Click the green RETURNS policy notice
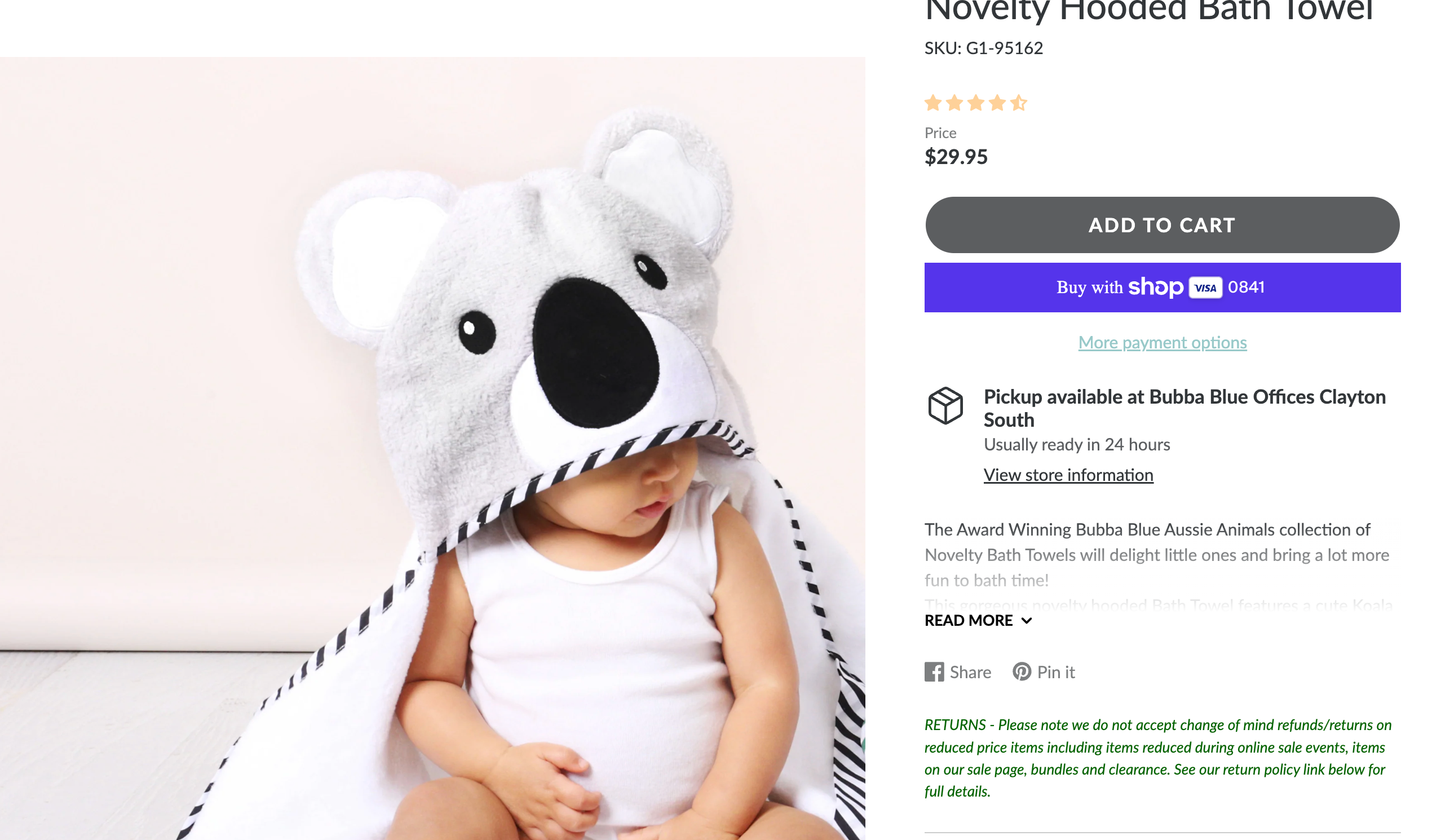Viewport: 1432px width, 840px height. 1157,758
